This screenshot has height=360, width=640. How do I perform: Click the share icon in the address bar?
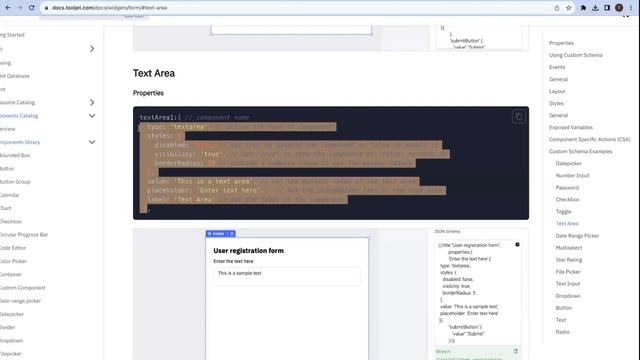coord(557,8)
